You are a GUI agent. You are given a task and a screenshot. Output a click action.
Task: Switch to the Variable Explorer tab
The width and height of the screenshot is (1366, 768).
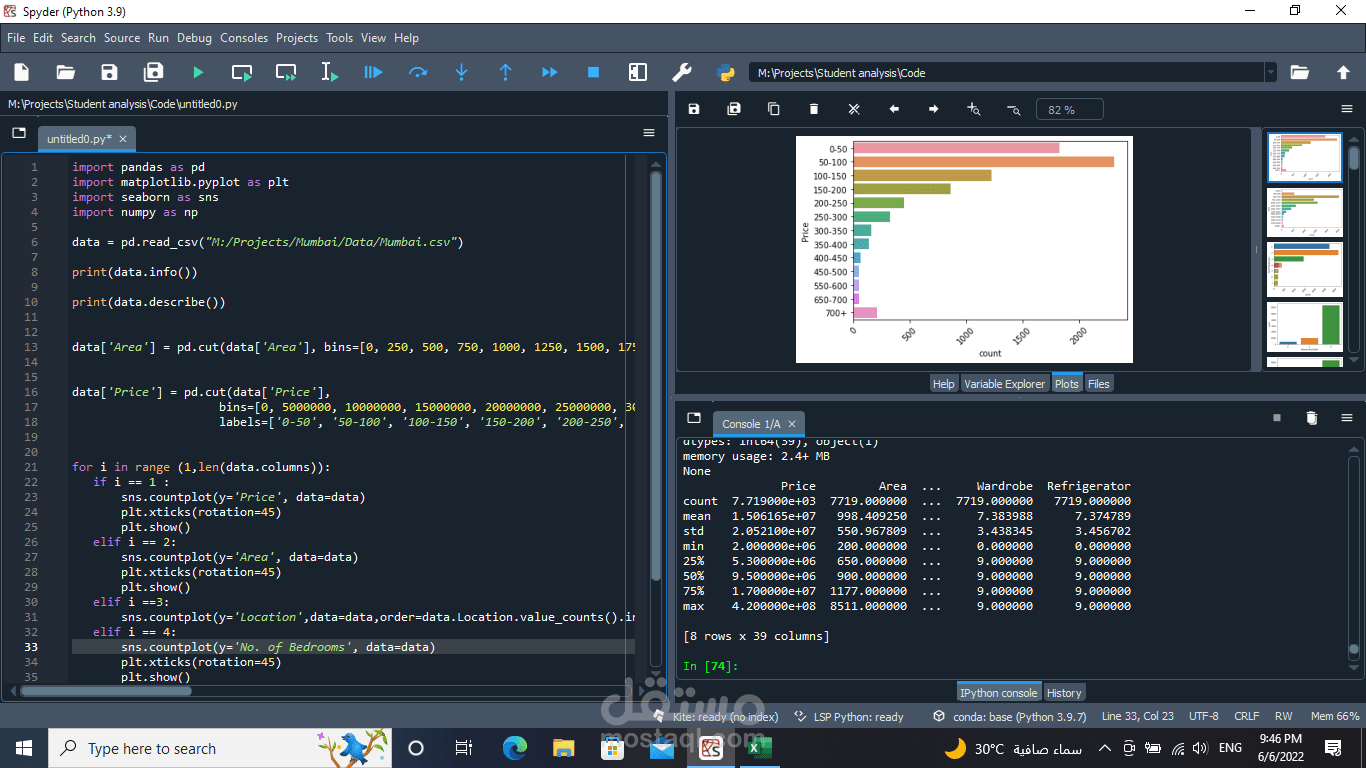coord(1004,384)
